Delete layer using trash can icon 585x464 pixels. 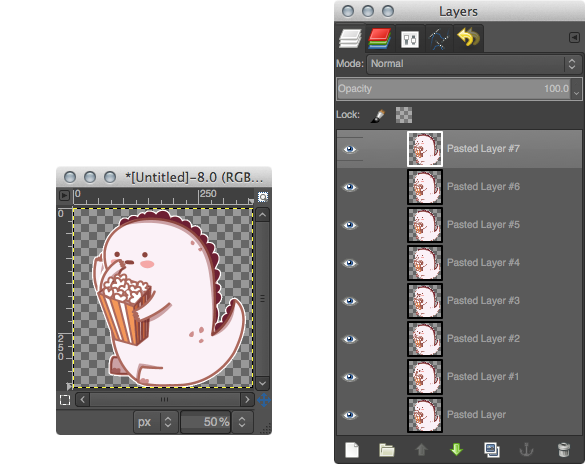pos(564,449)
